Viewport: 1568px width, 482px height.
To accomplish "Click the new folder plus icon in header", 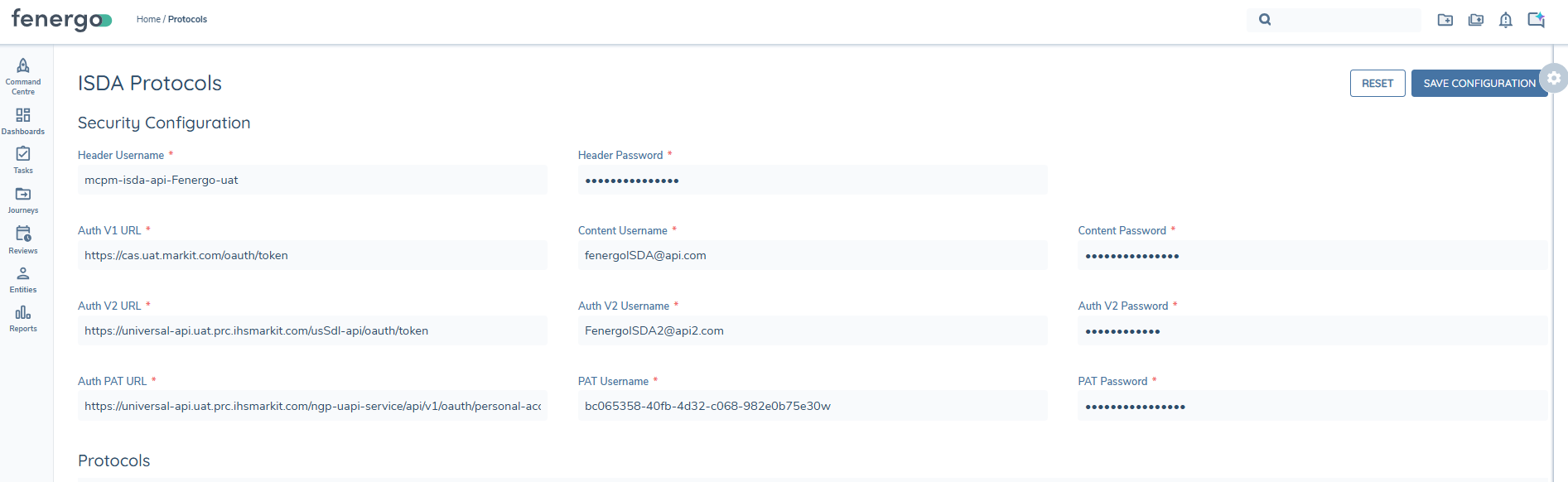I will [x=1445, y=19].
